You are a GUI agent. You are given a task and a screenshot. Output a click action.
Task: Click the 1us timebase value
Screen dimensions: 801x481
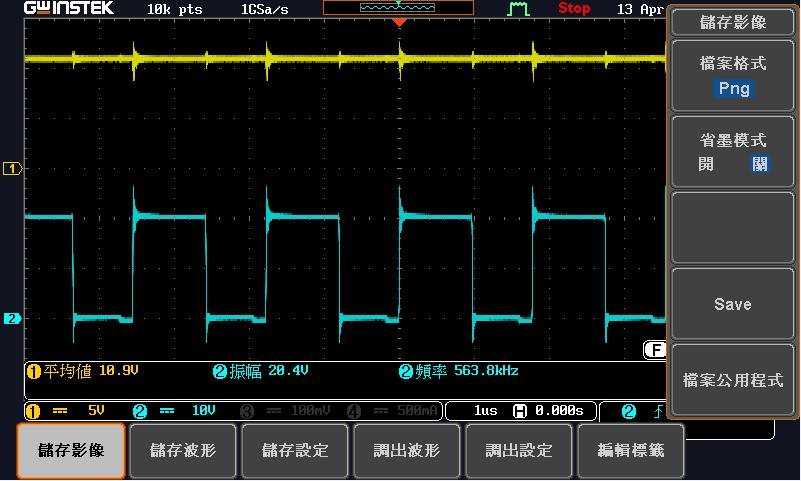(x=485, y=411)
